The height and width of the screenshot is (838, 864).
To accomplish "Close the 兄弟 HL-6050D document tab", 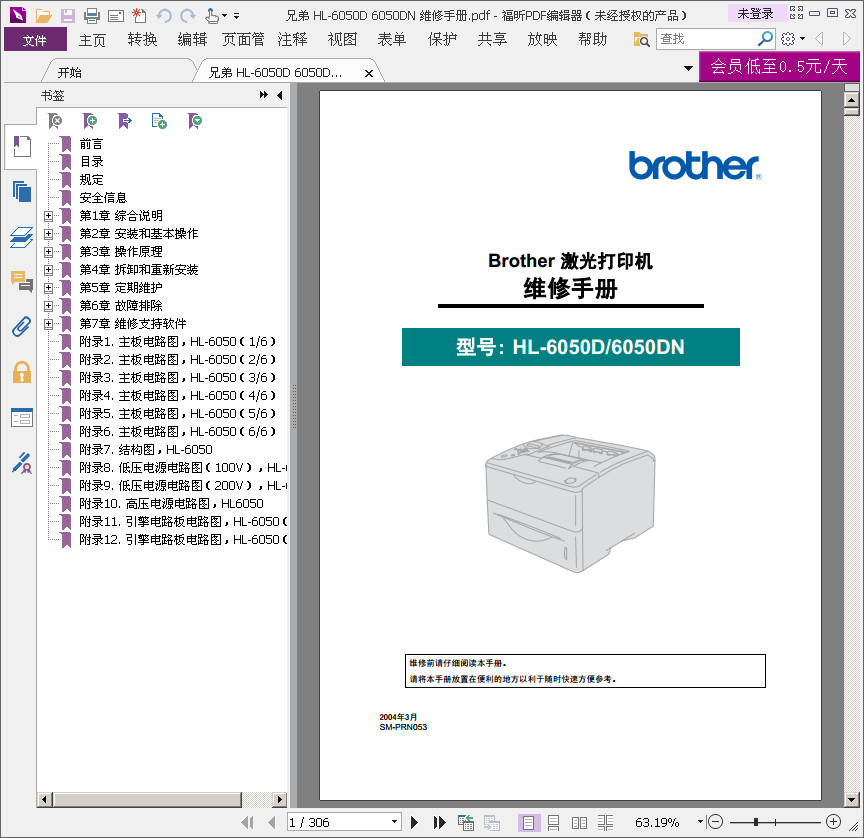I will pyautogui.click(x=369, y=73).
